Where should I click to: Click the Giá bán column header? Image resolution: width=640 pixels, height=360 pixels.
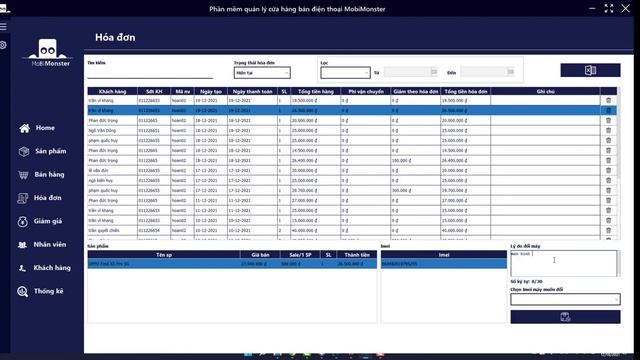[260, 255]
